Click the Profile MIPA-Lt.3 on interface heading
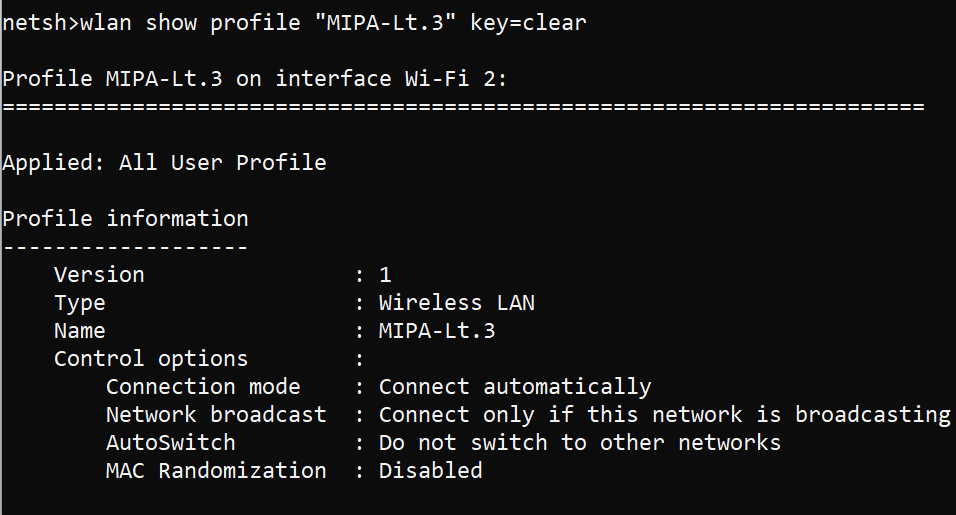Screen dimensions: 956x515 pos(254,79)
